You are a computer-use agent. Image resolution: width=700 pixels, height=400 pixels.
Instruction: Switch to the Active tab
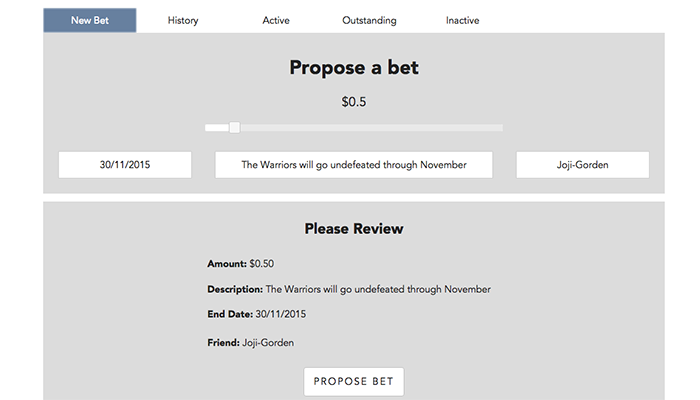(x=276, y=20)
